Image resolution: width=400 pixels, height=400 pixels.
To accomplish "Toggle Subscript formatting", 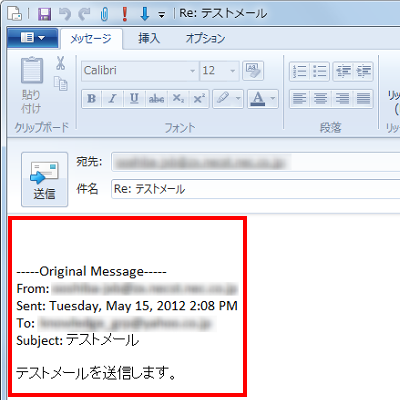I will [x=178, y=99].
